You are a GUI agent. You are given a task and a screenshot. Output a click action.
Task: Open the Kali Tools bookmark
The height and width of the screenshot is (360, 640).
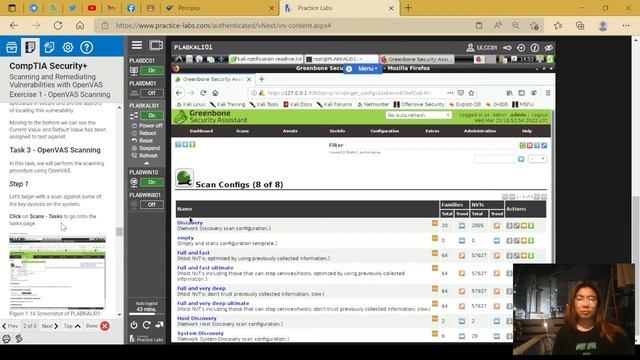click(264, 104)
